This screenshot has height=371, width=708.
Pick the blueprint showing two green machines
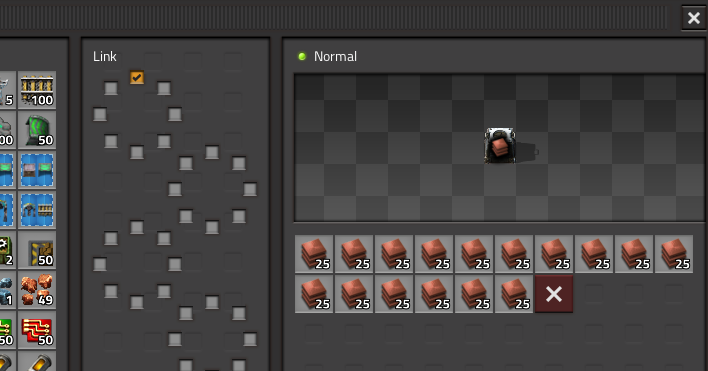point(37,170)
